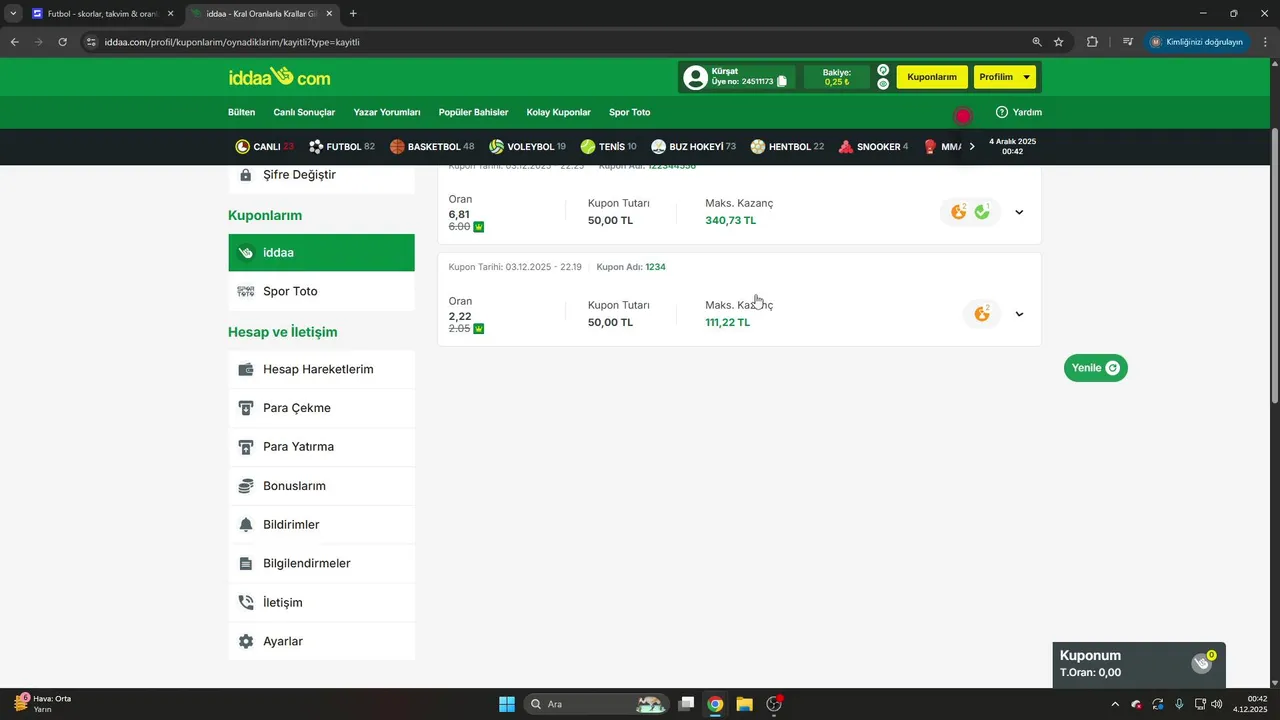The image size is (1280, 720).
Task: Click the browser address bar
Action: pos(560,42)
